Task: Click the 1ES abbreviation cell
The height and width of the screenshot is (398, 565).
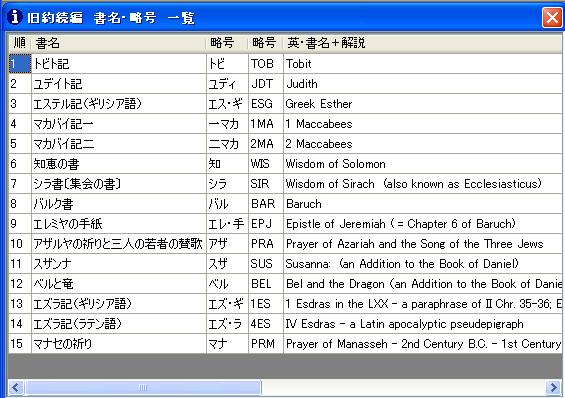Action: click(x=266, y=304)
